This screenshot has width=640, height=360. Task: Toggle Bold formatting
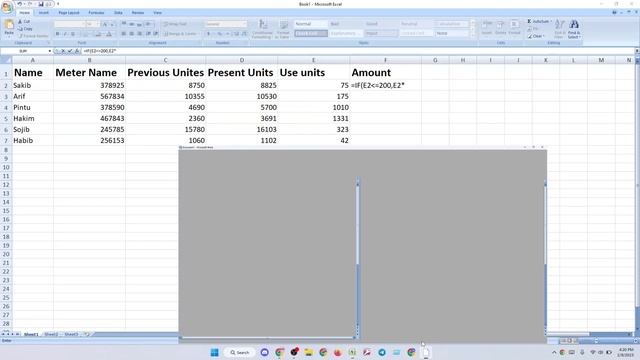(58, 34)
